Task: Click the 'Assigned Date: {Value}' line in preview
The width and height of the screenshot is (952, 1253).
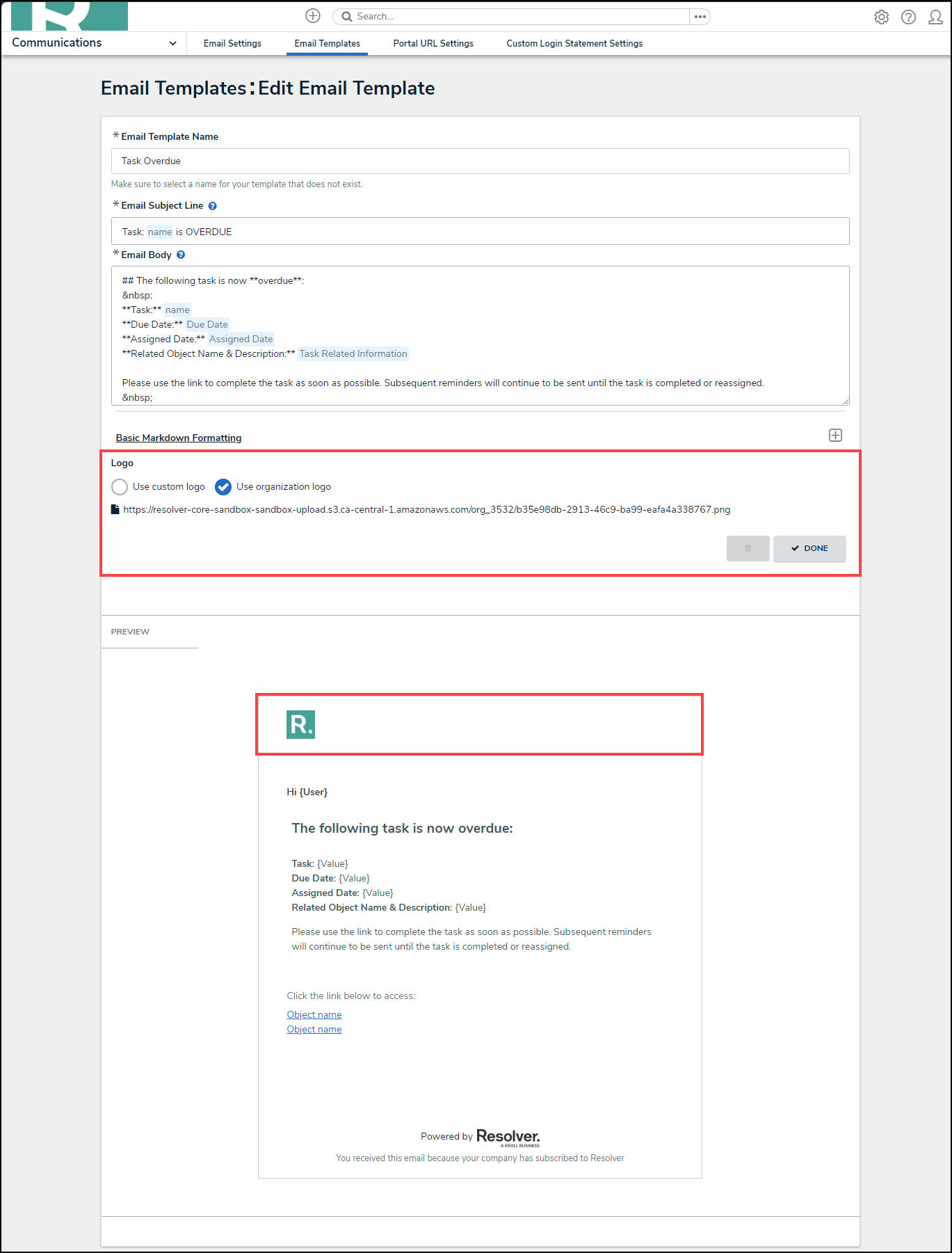Action: (x=342, y=893)
